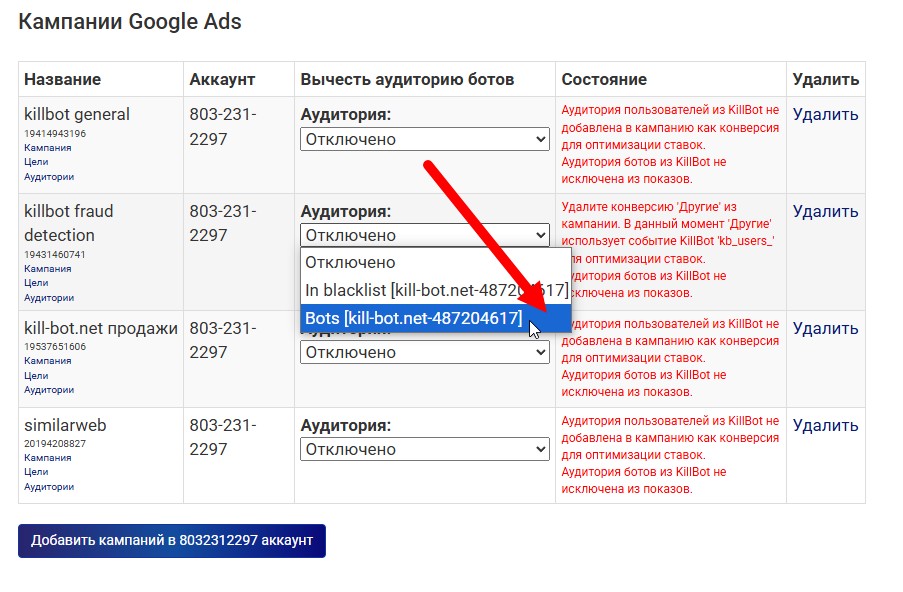903x592 pixels.
Task: Click 'Удалить' column header
Action: point(825,79)
